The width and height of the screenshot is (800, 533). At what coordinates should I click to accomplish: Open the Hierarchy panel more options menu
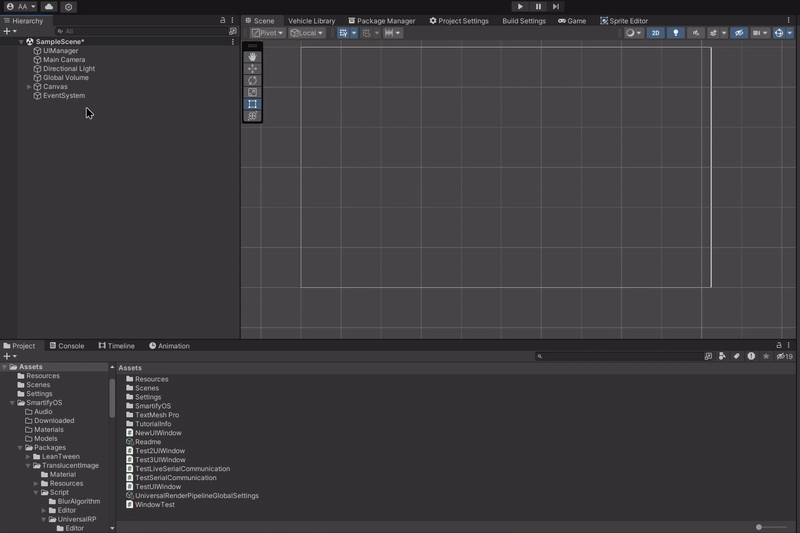pos(232,20)
